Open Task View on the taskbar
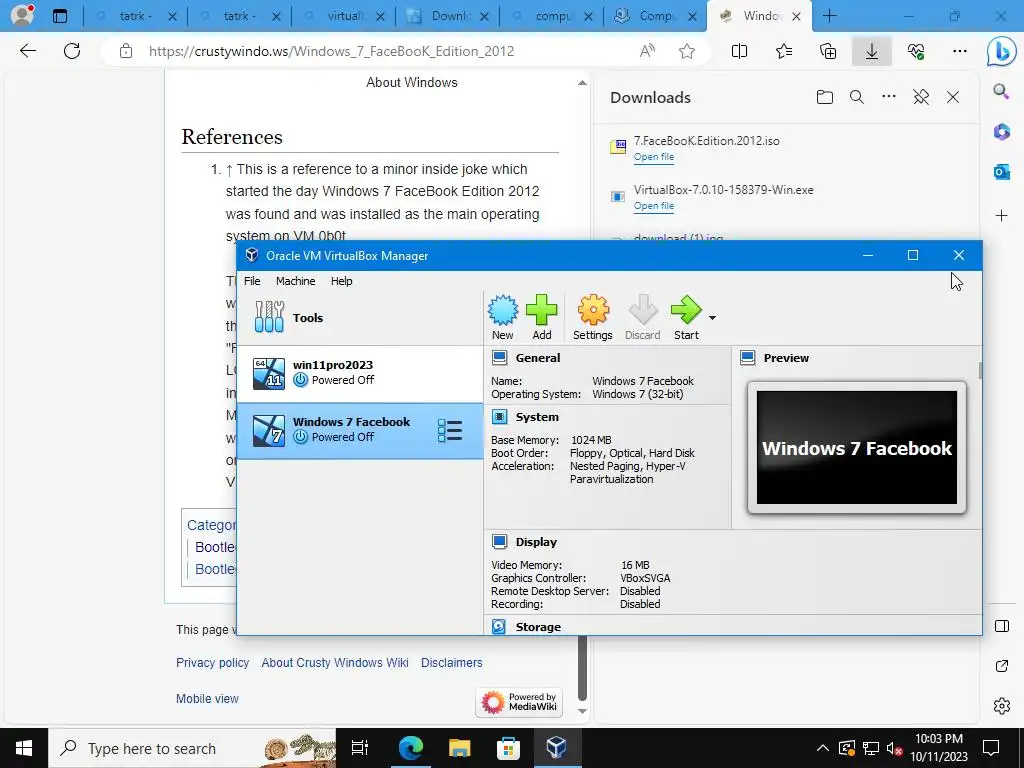This screenshot has height=768, width=1024. tap(360, 748)
